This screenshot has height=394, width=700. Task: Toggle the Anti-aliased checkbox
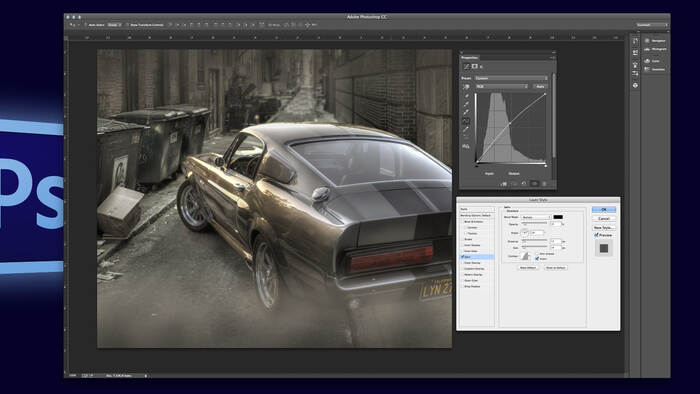(x=537, y=254)
